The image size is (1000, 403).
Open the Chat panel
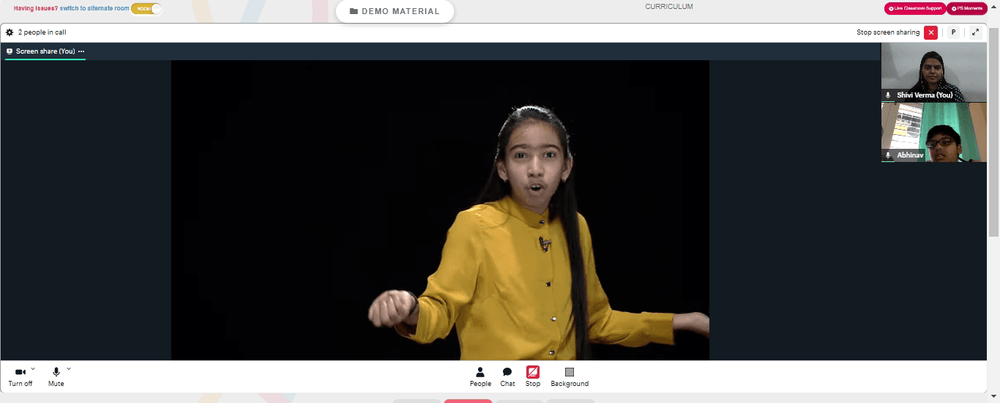coord(507,377)
